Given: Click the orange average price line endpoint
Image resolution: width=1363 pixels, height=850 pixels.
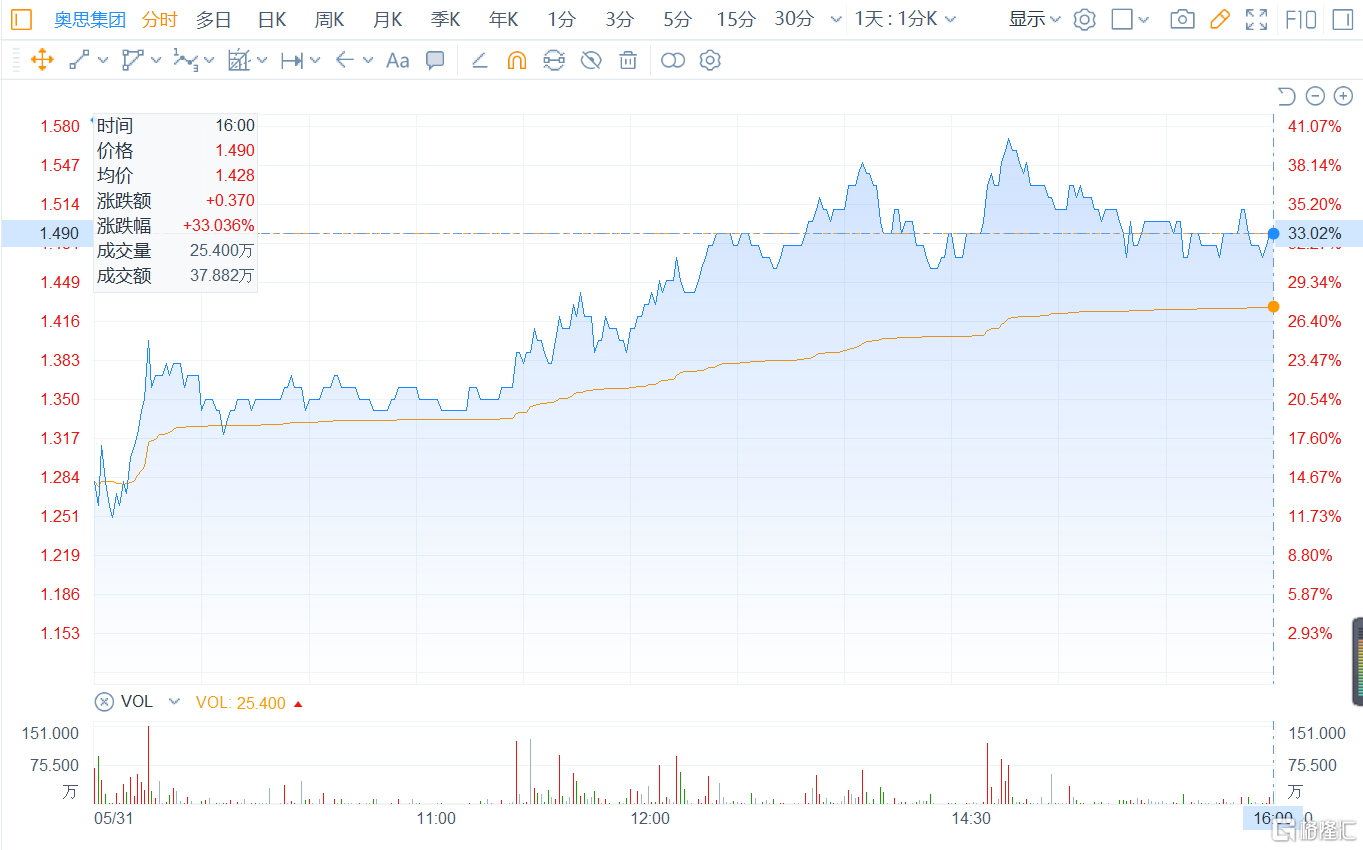Looking at the screenshot, I should (1273, 306).
